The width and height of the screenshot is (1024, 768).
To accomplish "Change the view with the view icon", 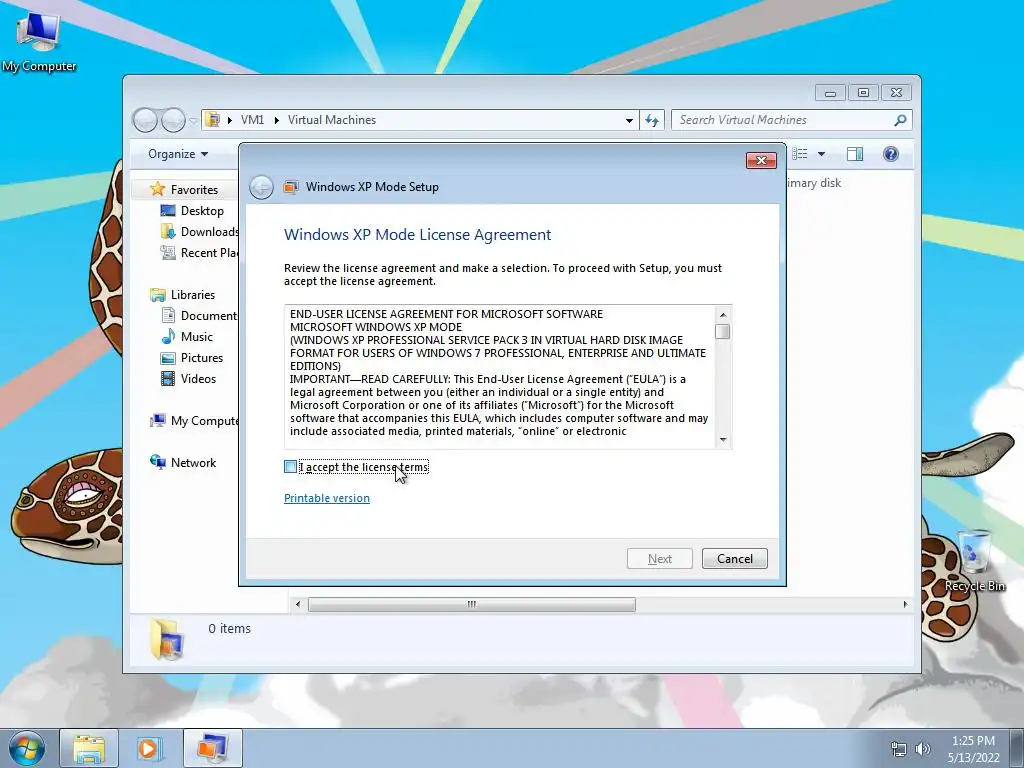I will tap(800, 154).
